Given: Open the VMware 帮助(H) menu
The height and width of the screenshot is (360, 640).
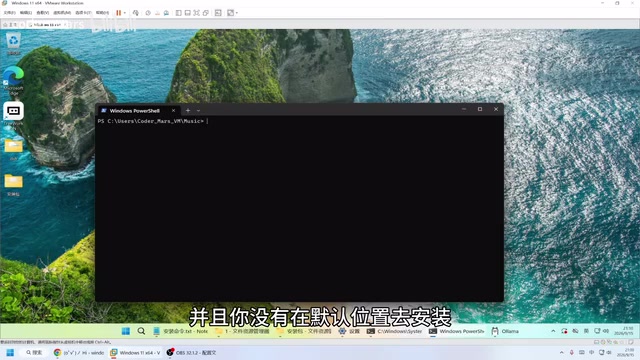Looking at the screenshot, I should point(102,13).
